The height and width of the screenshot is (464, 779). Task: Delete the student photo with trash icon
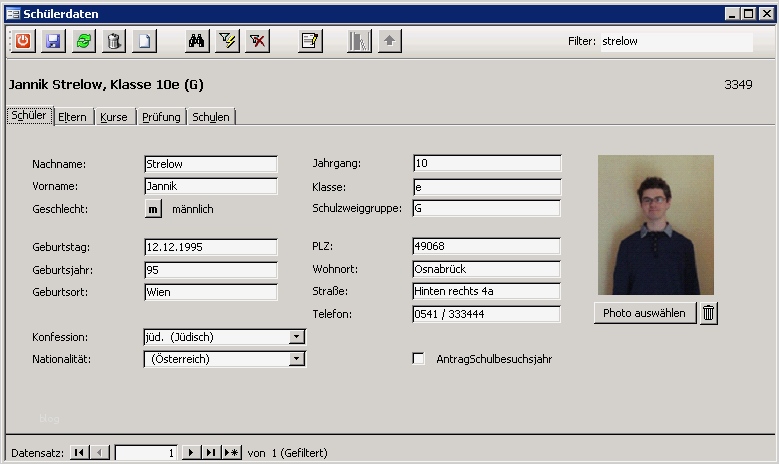[x=708, y=313]
